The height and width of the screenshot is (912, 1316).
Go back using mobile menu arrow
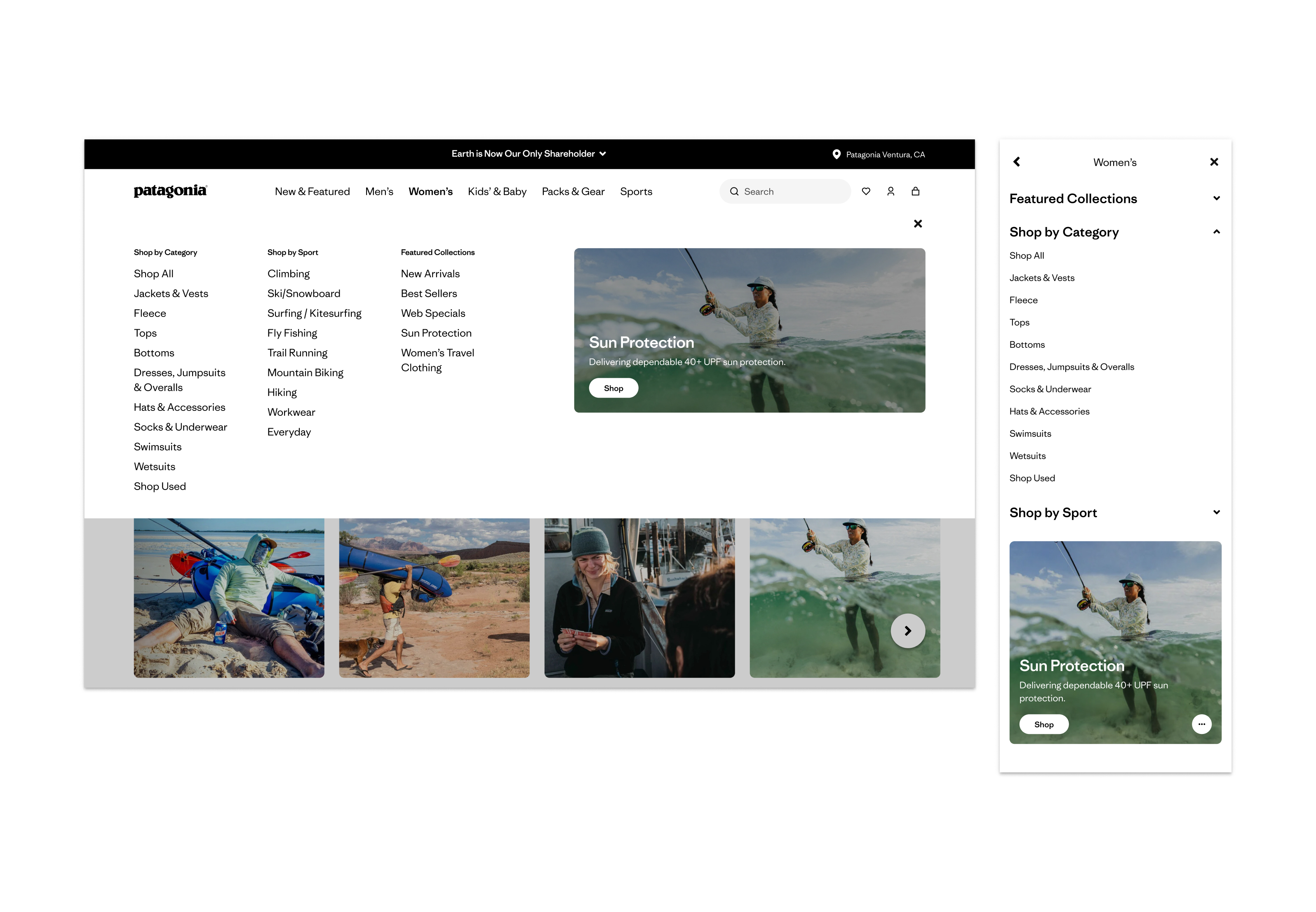(1016, 162)
